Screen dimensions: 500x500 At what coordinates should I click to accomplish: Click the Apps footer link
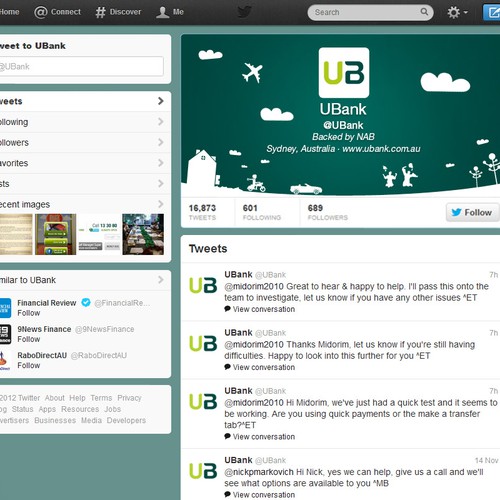click(x=47, y=409)
